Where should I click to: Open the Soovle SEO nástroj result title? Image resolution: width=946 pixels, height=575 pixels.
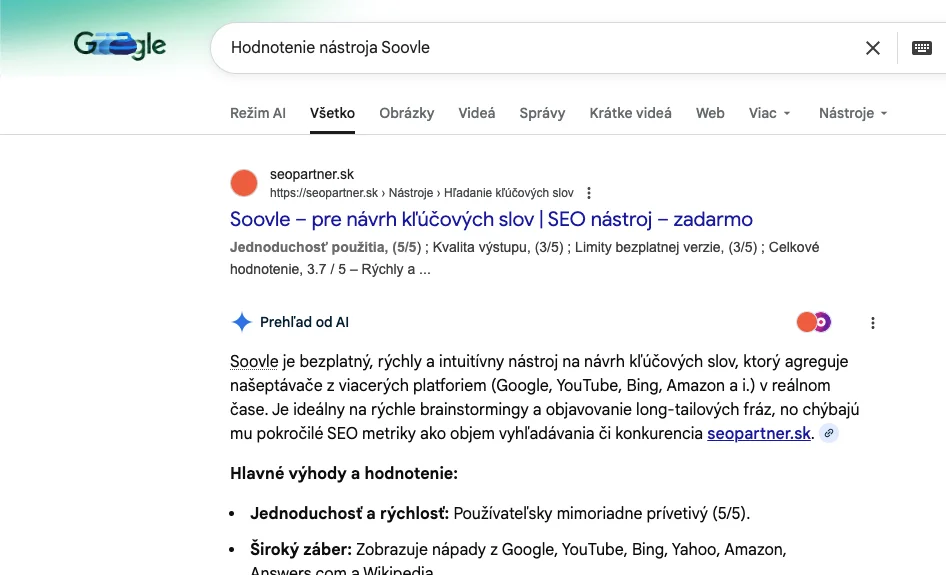pos(491,219)
